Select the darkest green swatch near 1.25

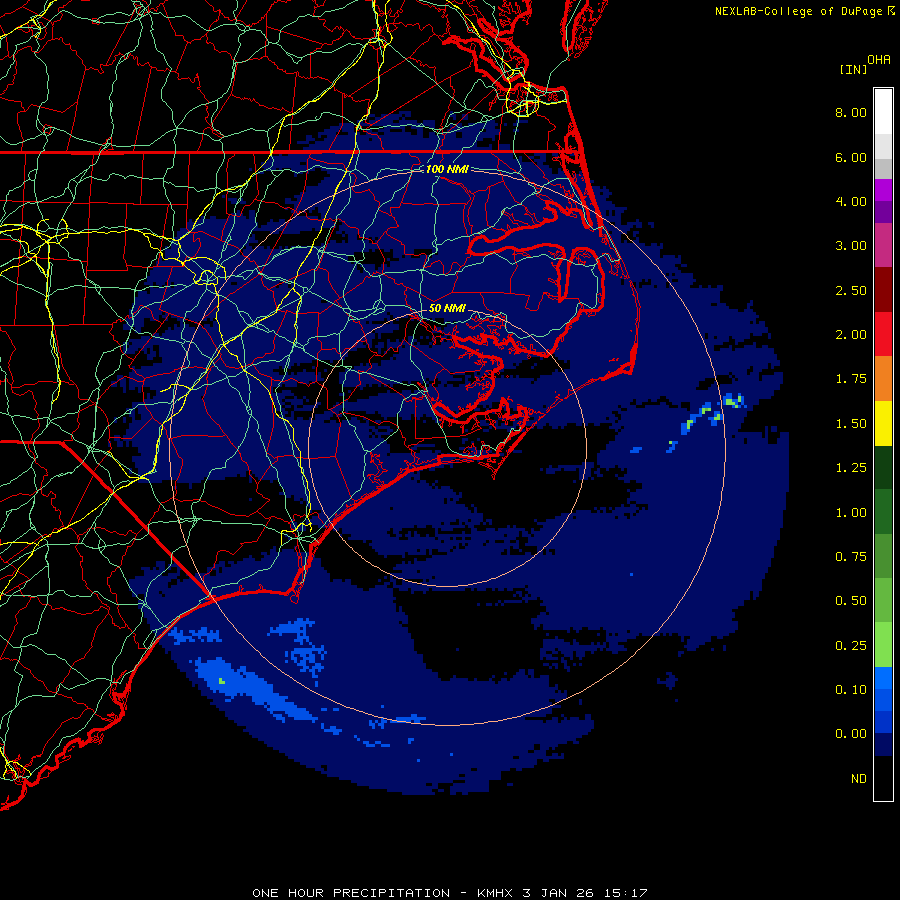[883, 467]
